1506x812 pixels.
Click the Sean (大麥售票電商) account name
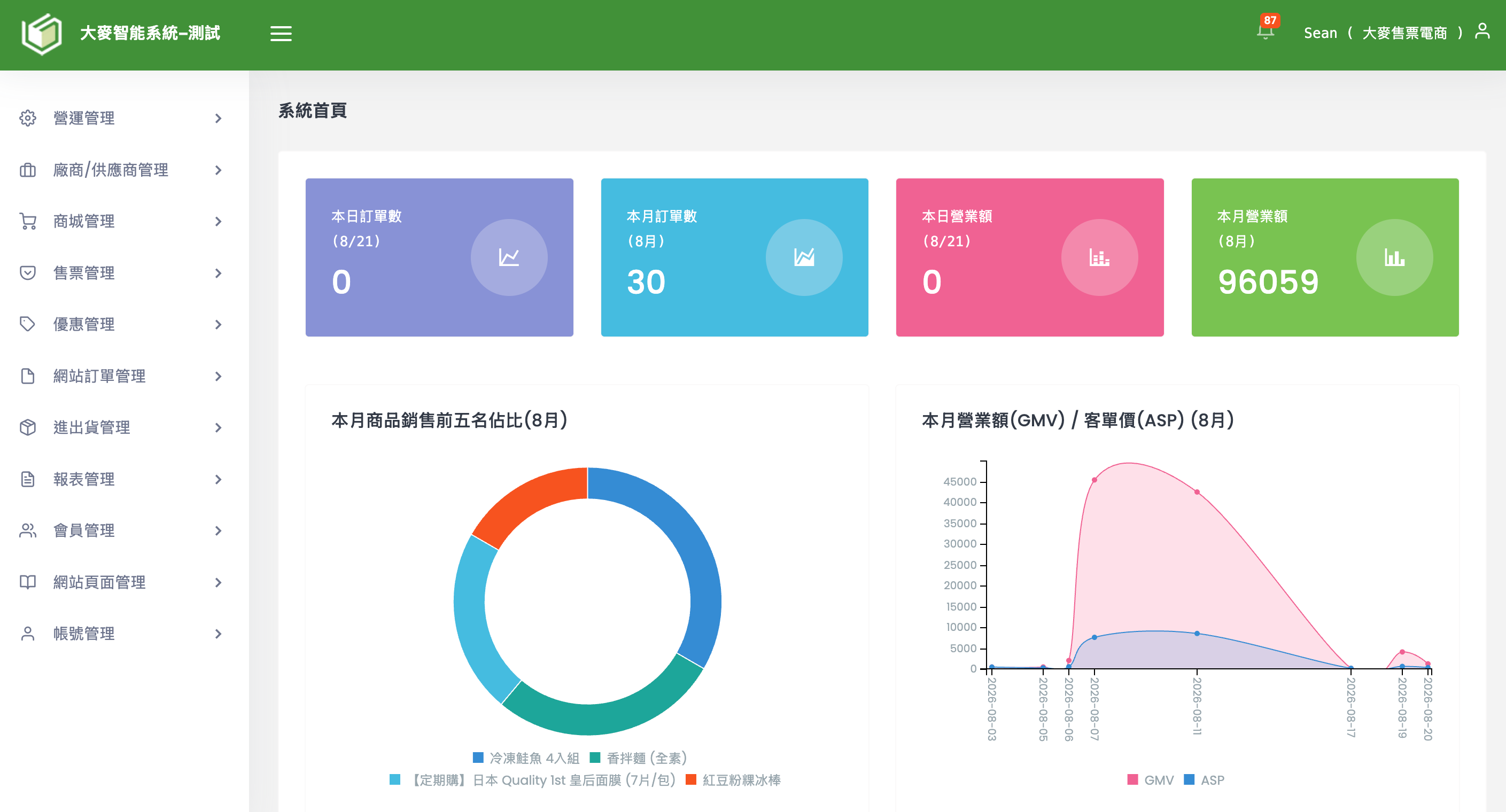(1383, 33)
